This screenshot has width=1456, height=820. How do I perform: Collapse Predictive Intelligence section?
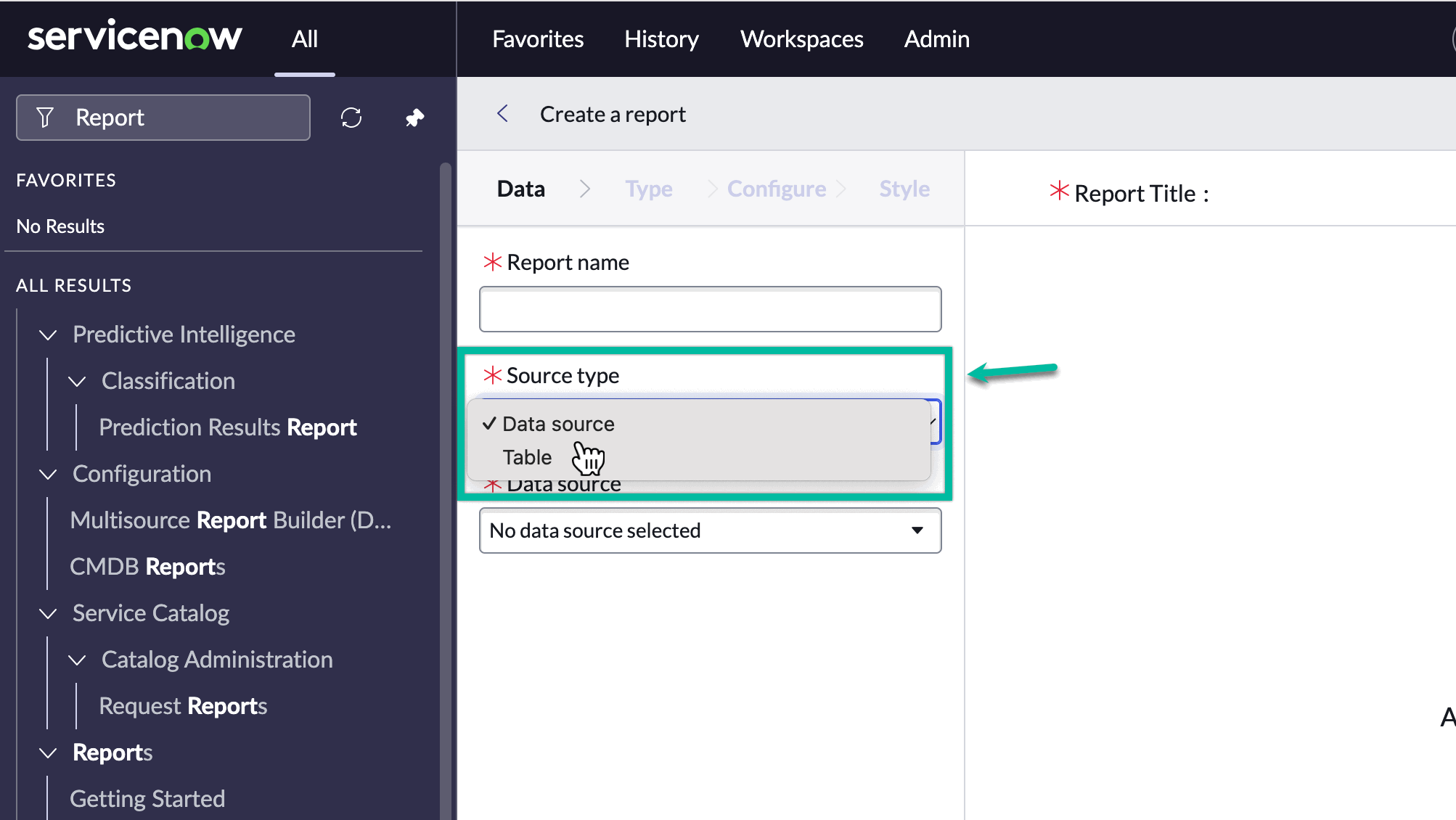[48, 335]
